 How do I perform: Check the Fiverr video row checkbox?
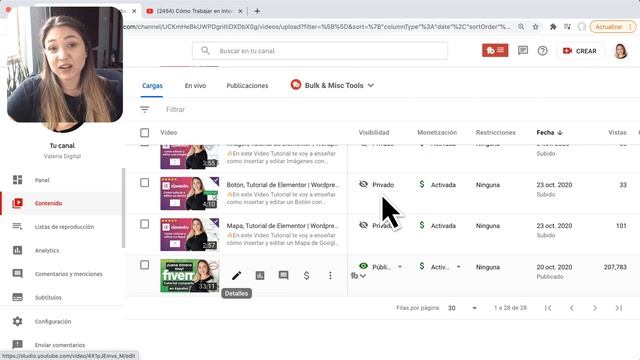coord(144,265)
